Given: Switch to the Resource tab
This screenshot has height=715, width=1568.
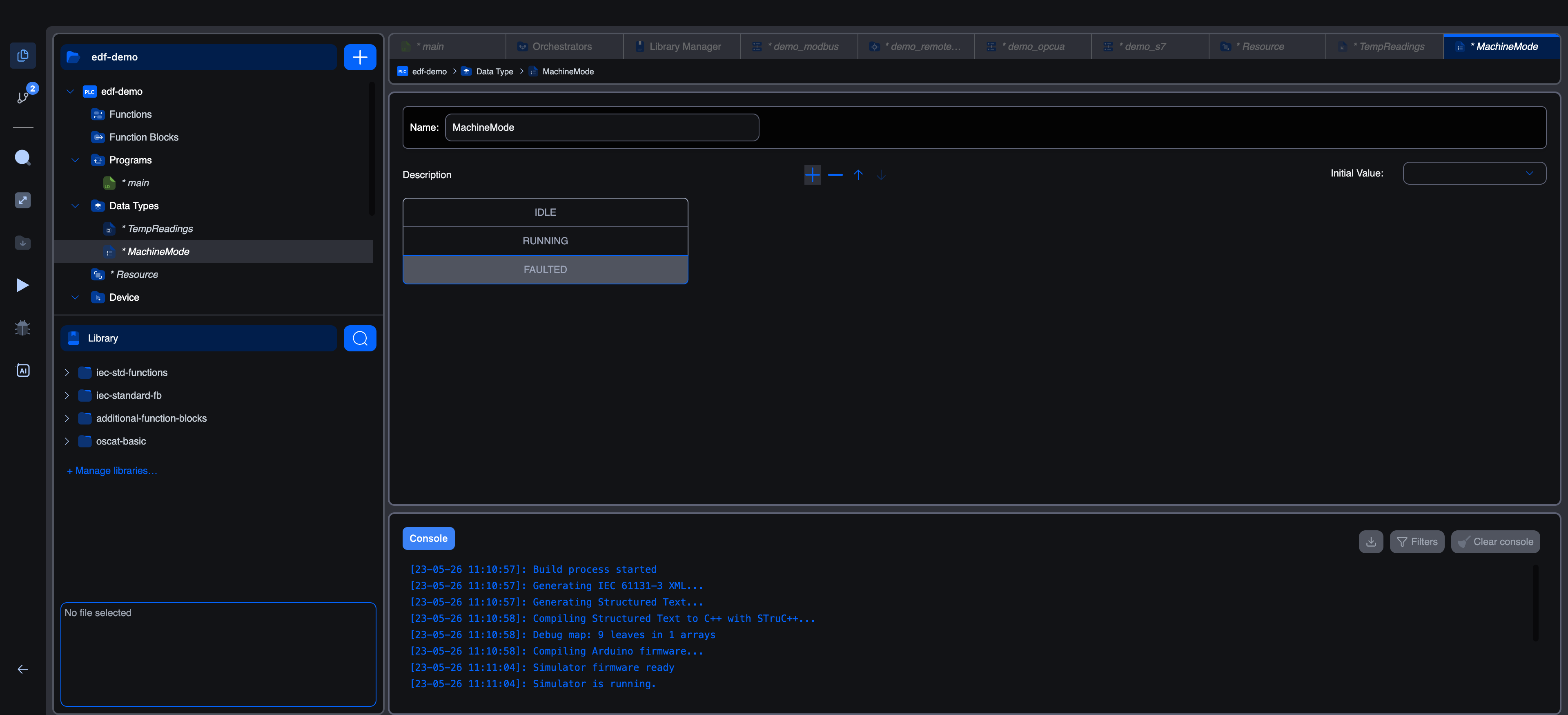Looking at the screenshot, I should pos(1267,46).
